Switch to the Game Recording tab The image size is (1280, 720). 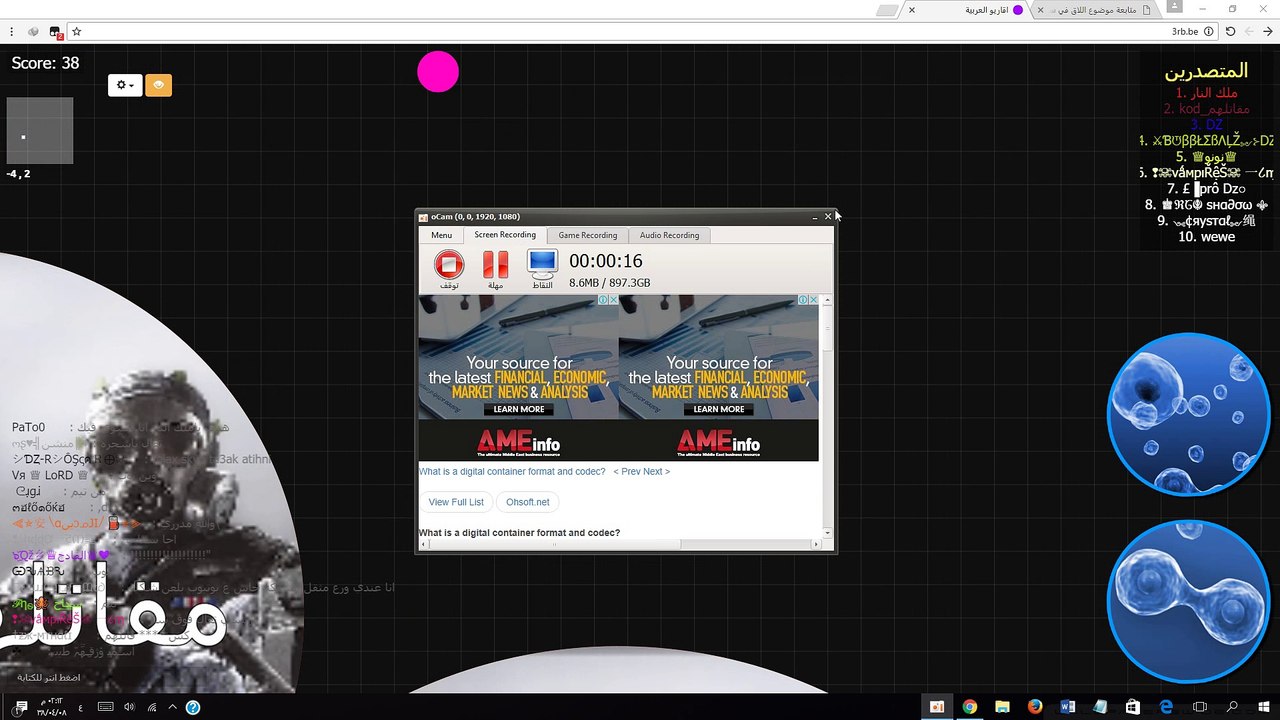coord(588,235)
